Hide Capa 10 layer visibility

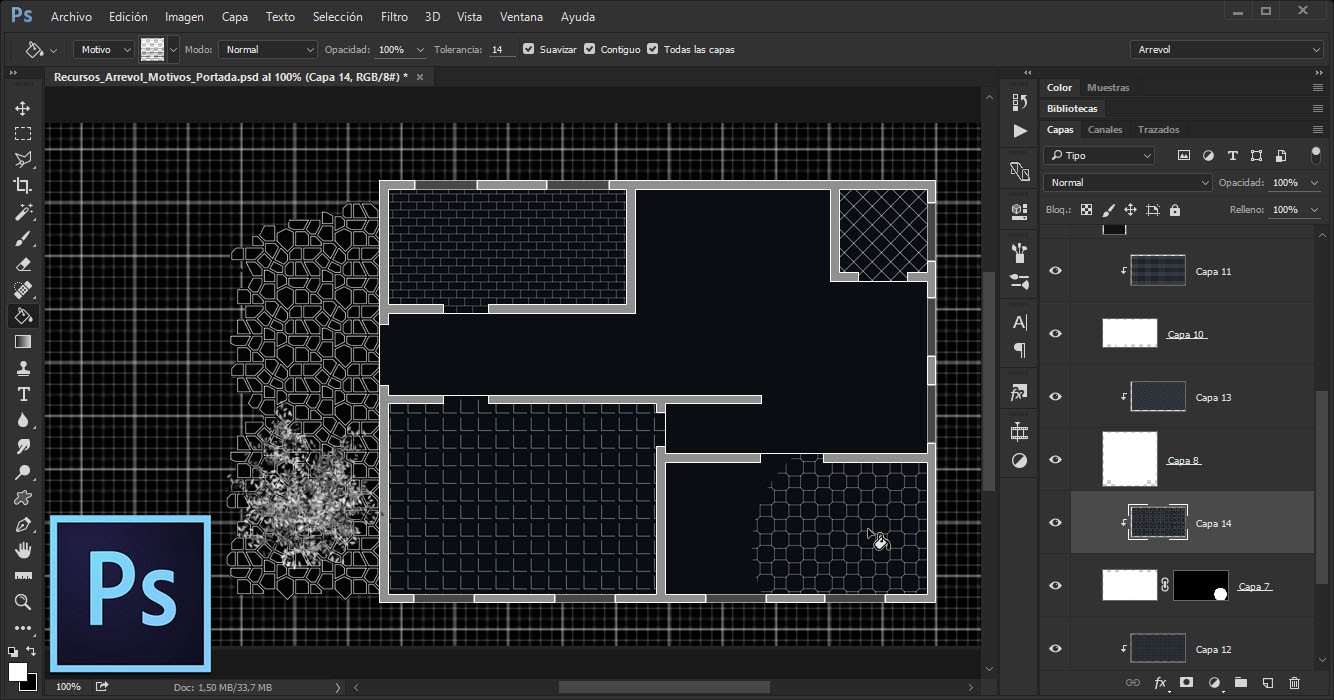[x=1055, y=334]
